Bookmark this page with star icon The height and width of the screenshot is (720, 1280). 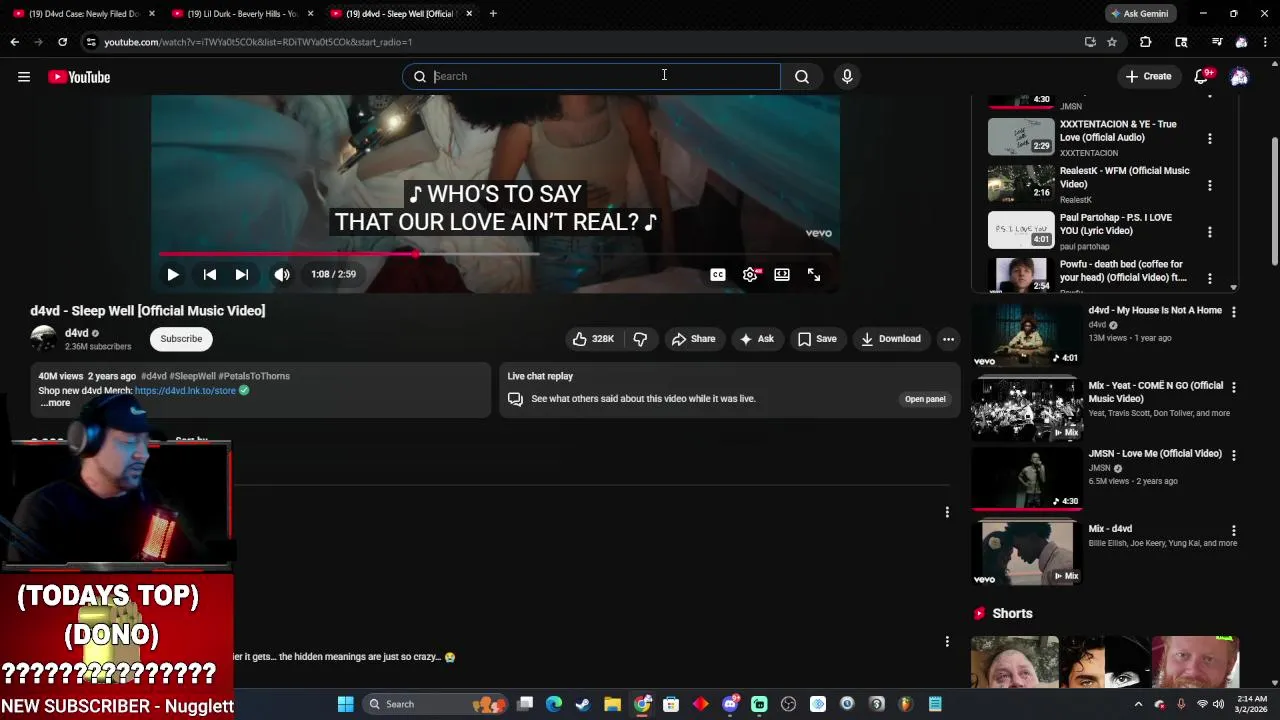(1112, 42)
